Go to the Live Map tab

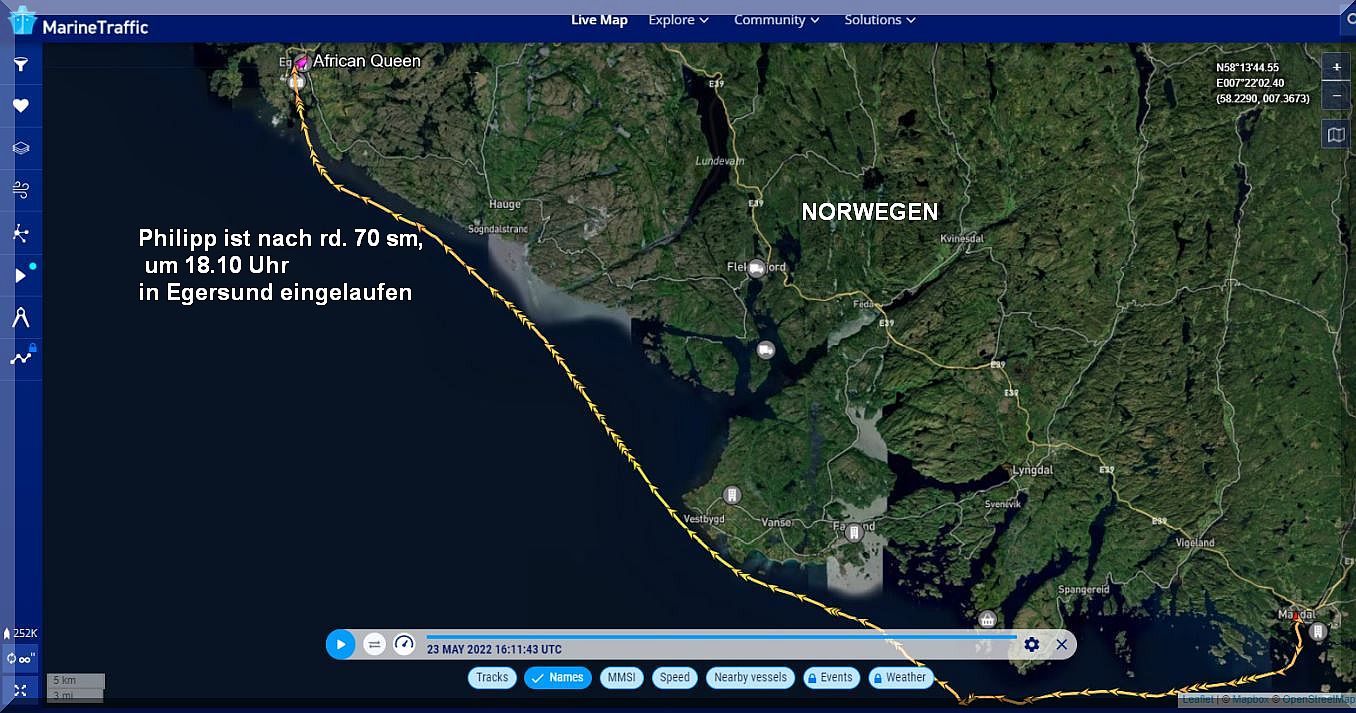point(599,20)
